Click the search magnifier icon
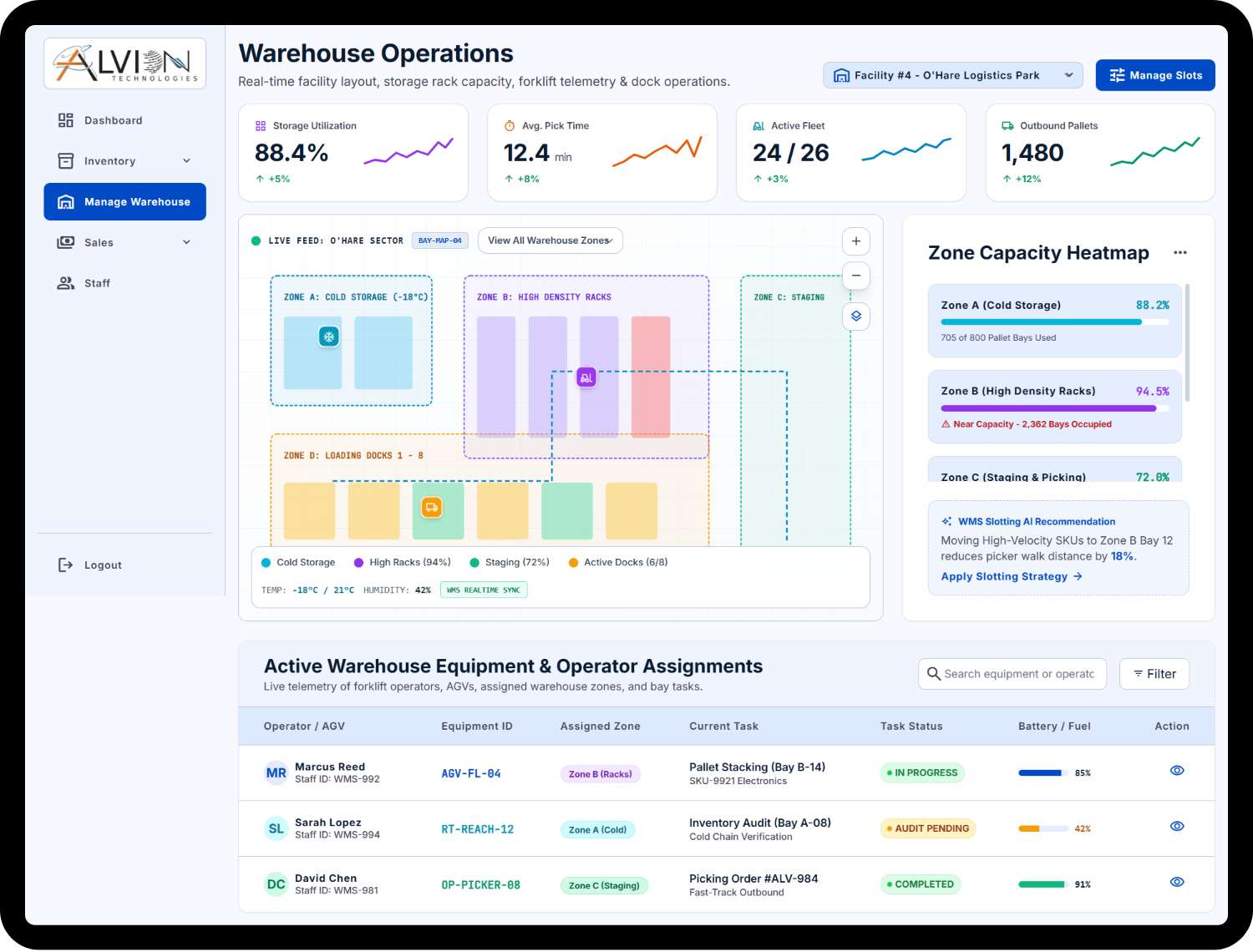 tap(934, 674)
